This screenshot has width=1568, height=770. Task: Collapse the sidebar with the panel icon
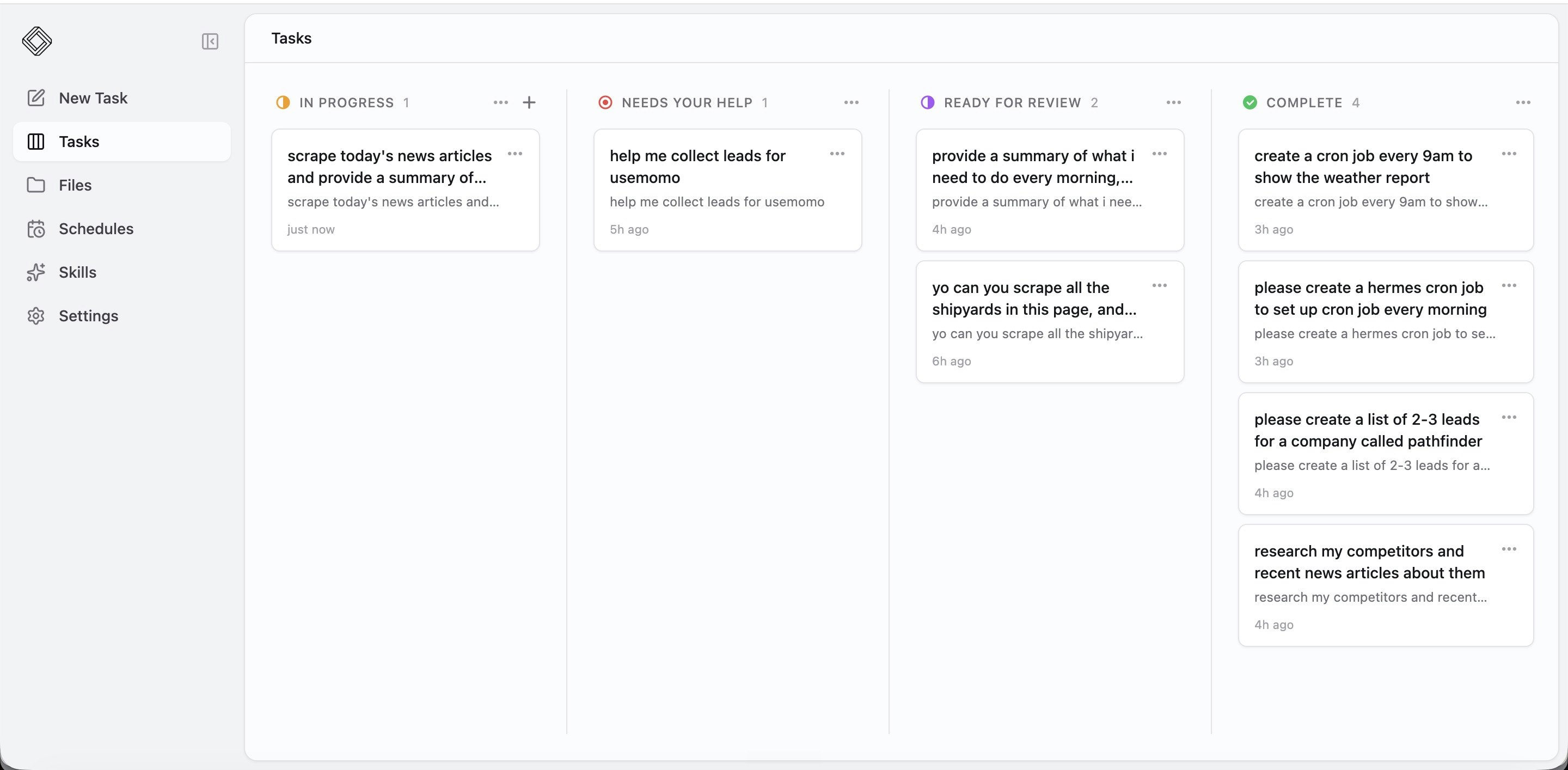210,41
